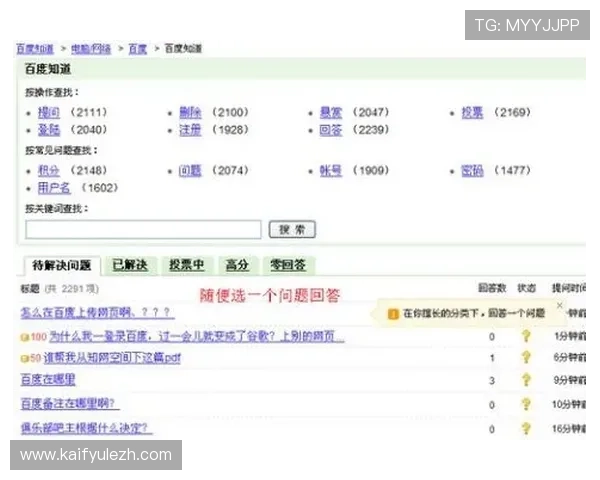
Task: Open question 为什么我一登录百度 with 100 reward
Action: (197, 336)
